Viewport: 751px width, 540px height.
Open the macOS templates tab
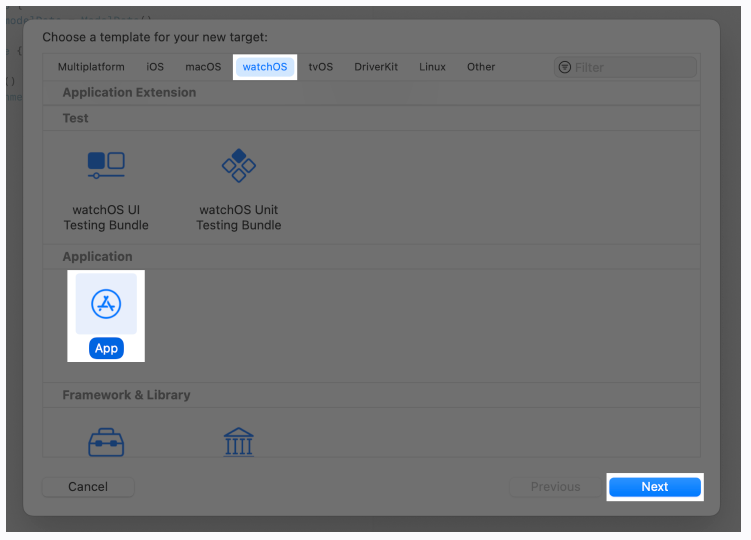(203, 67)
